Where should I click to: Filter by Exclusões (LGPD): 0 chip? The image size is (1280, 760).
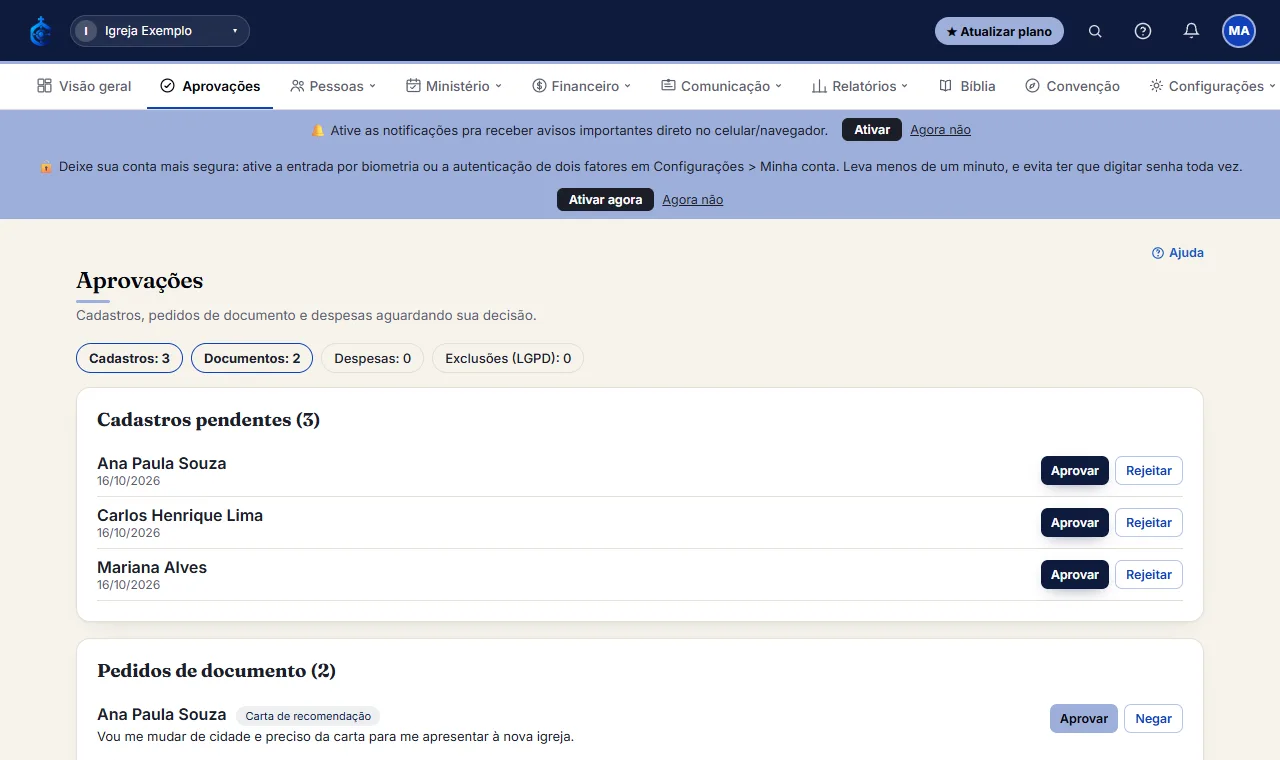click(508, 358)
